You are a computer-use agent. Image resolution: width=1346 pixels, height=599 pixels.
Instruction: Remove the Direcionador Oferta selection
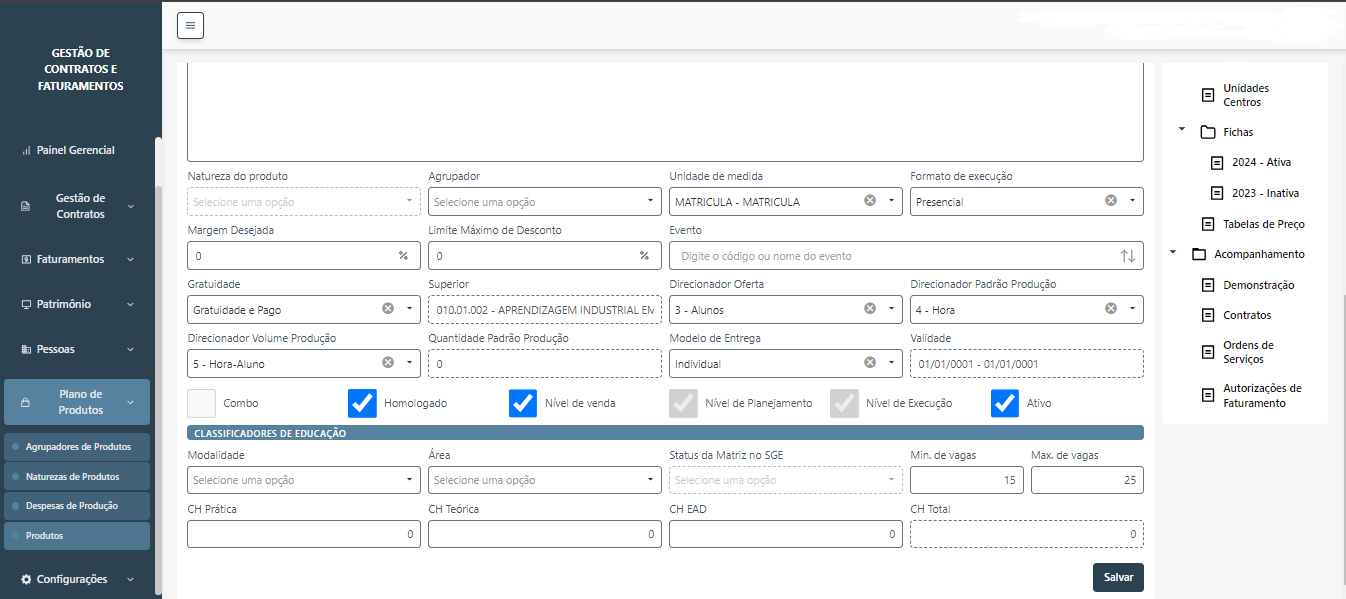click(x=870, y=309)
